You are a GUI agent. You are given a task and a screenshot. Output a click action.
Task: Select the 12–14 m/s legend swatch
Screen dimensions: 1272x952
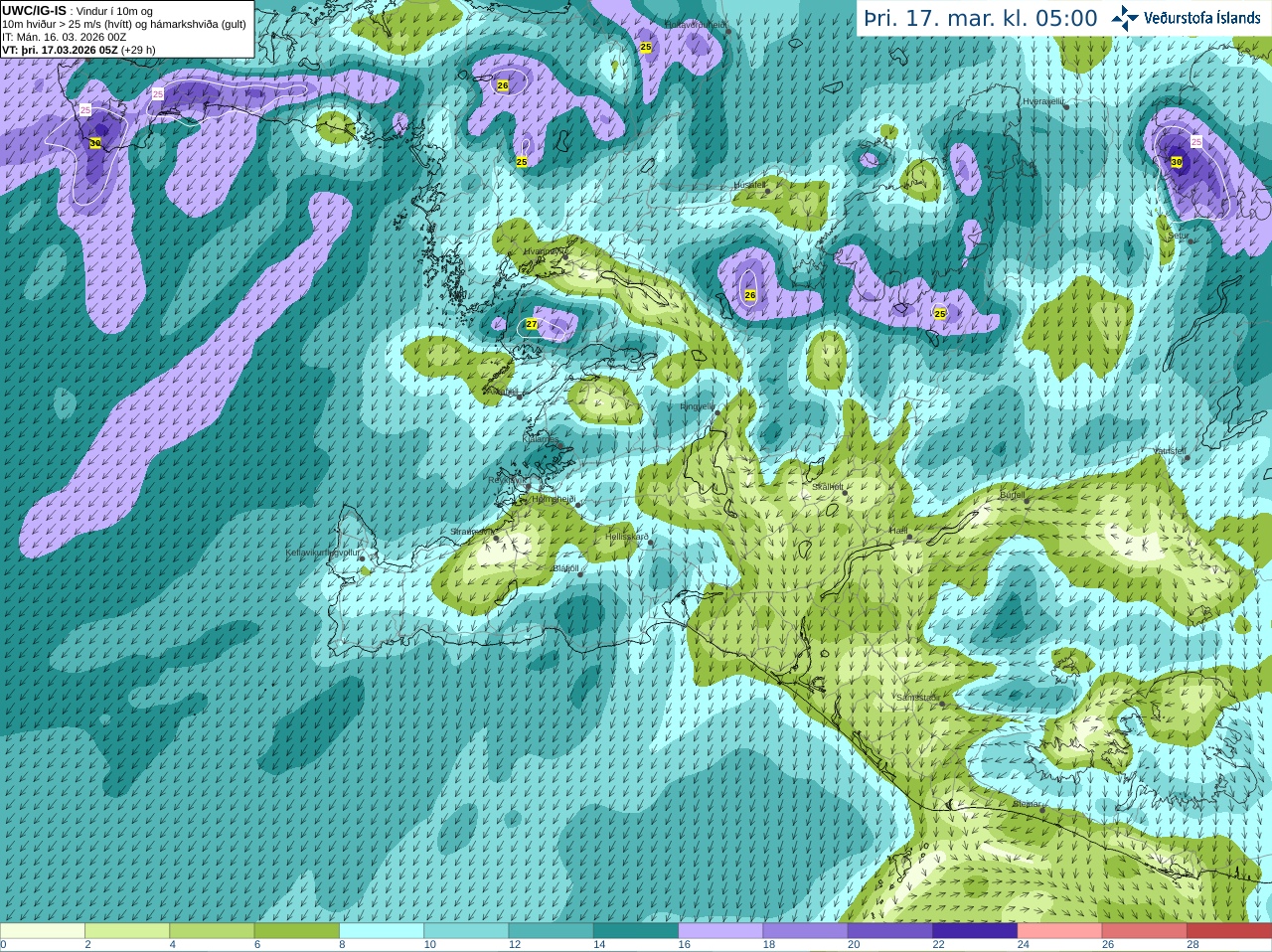[x=552, y=931]
